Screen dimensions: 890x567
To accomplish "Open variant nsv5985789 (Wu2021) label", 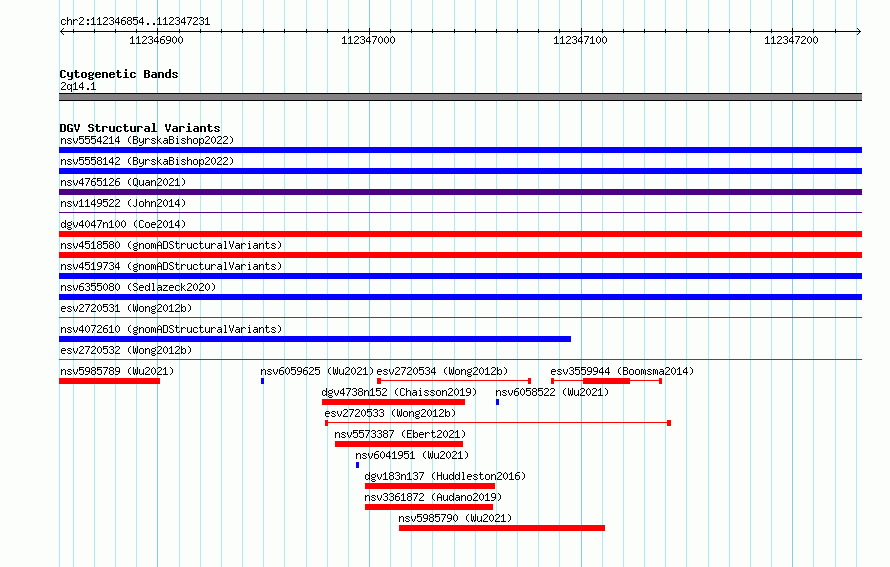I will point(117,371).
